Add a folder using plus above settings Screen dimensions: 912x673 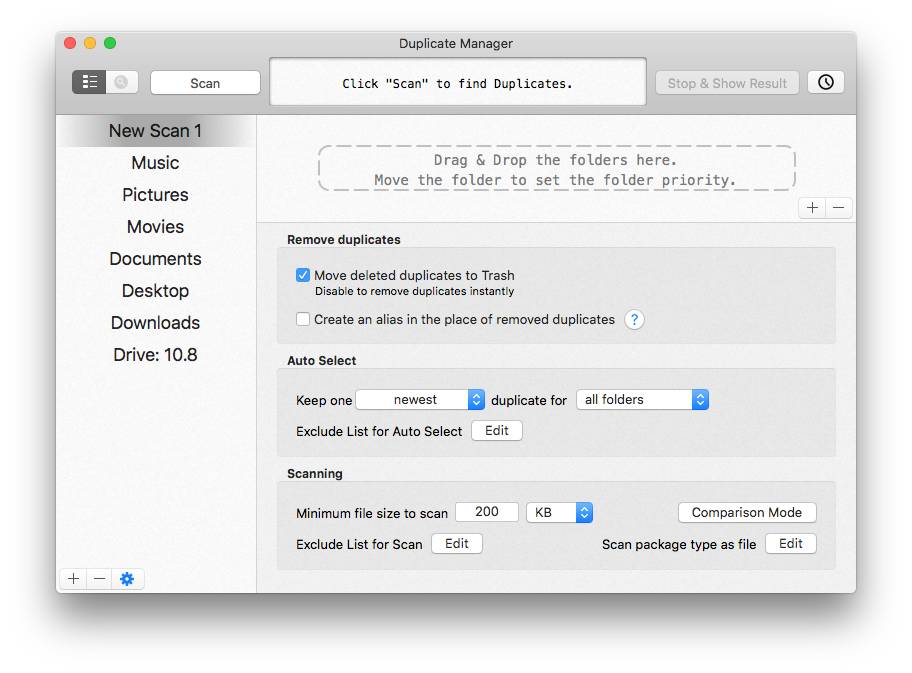[x=811, y=207]
